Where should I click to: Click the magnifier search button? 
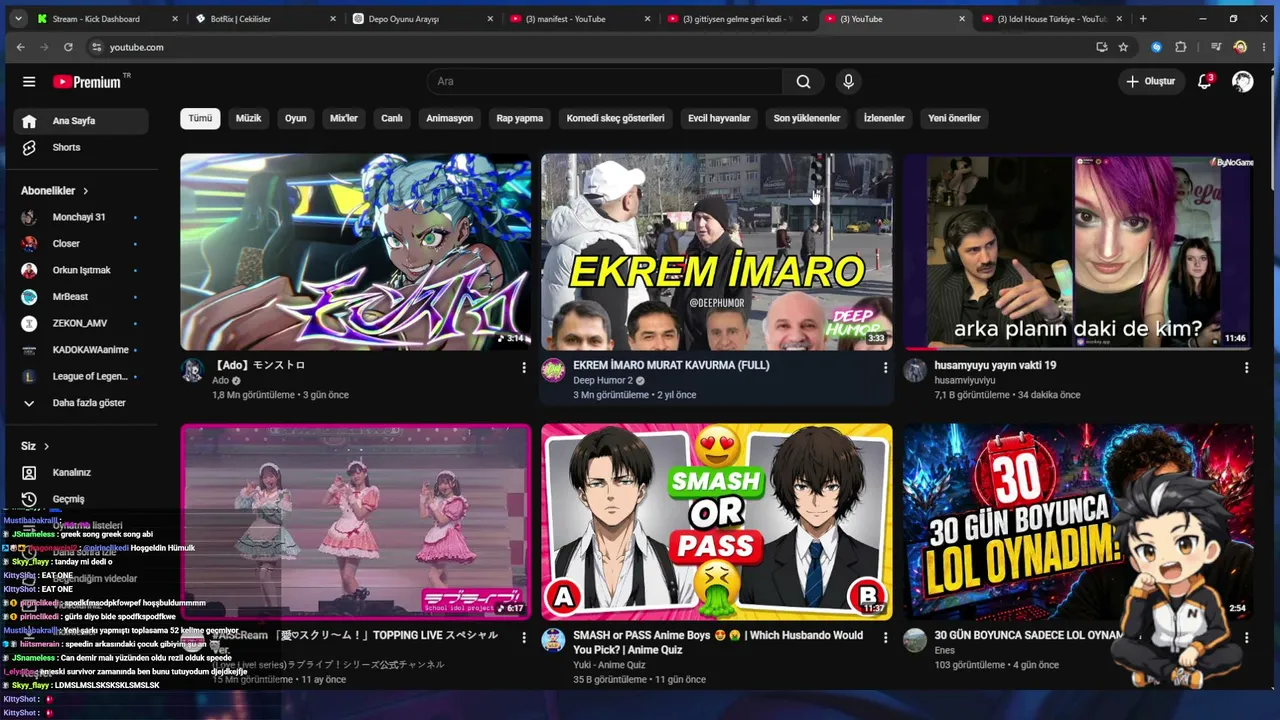click(x=803, y=82)
